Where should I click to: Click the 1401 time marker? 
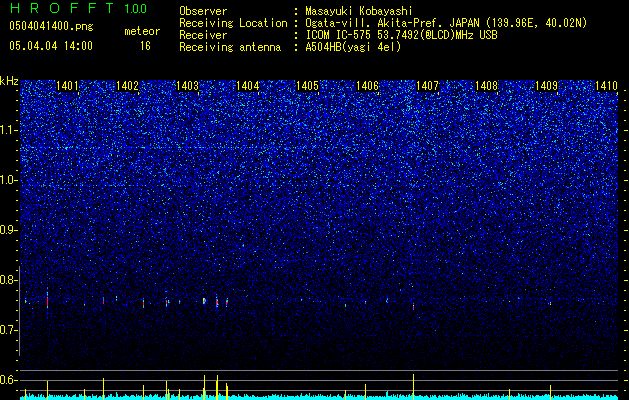(67, 85)
